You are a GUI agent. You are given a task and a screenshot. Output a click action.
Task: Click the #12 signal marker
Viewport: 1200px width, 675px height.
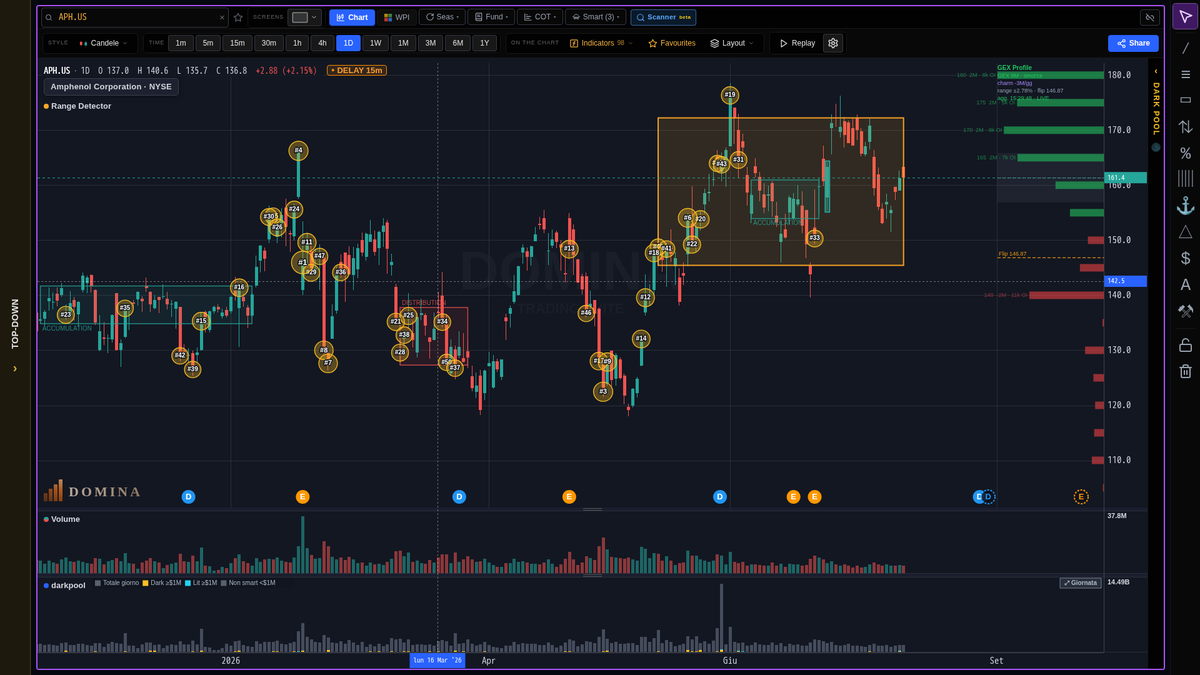[645, 297]
